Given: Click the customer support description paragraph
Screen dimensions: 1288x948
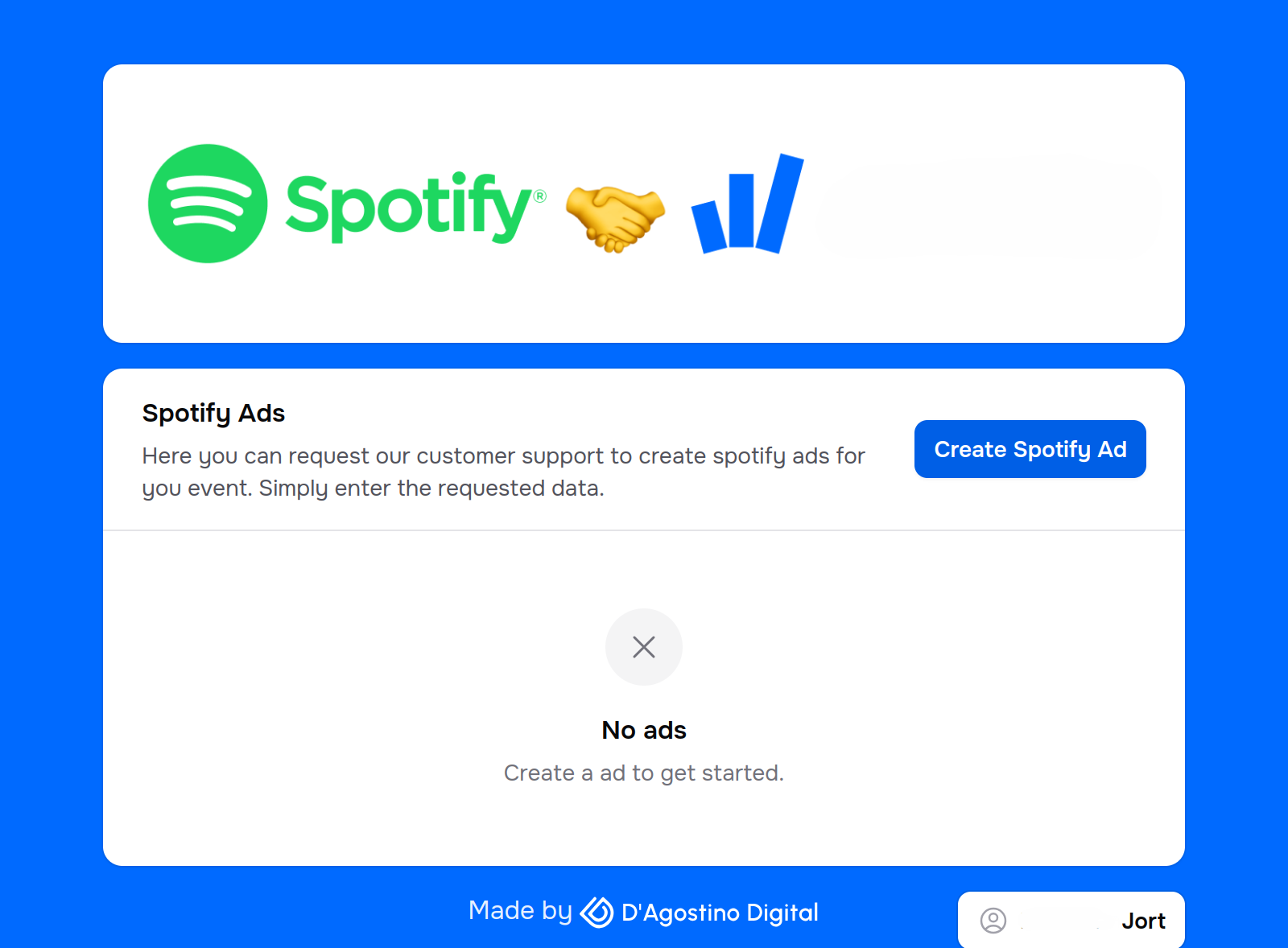Looking at the screenshot, I should (x=503, y=472).
